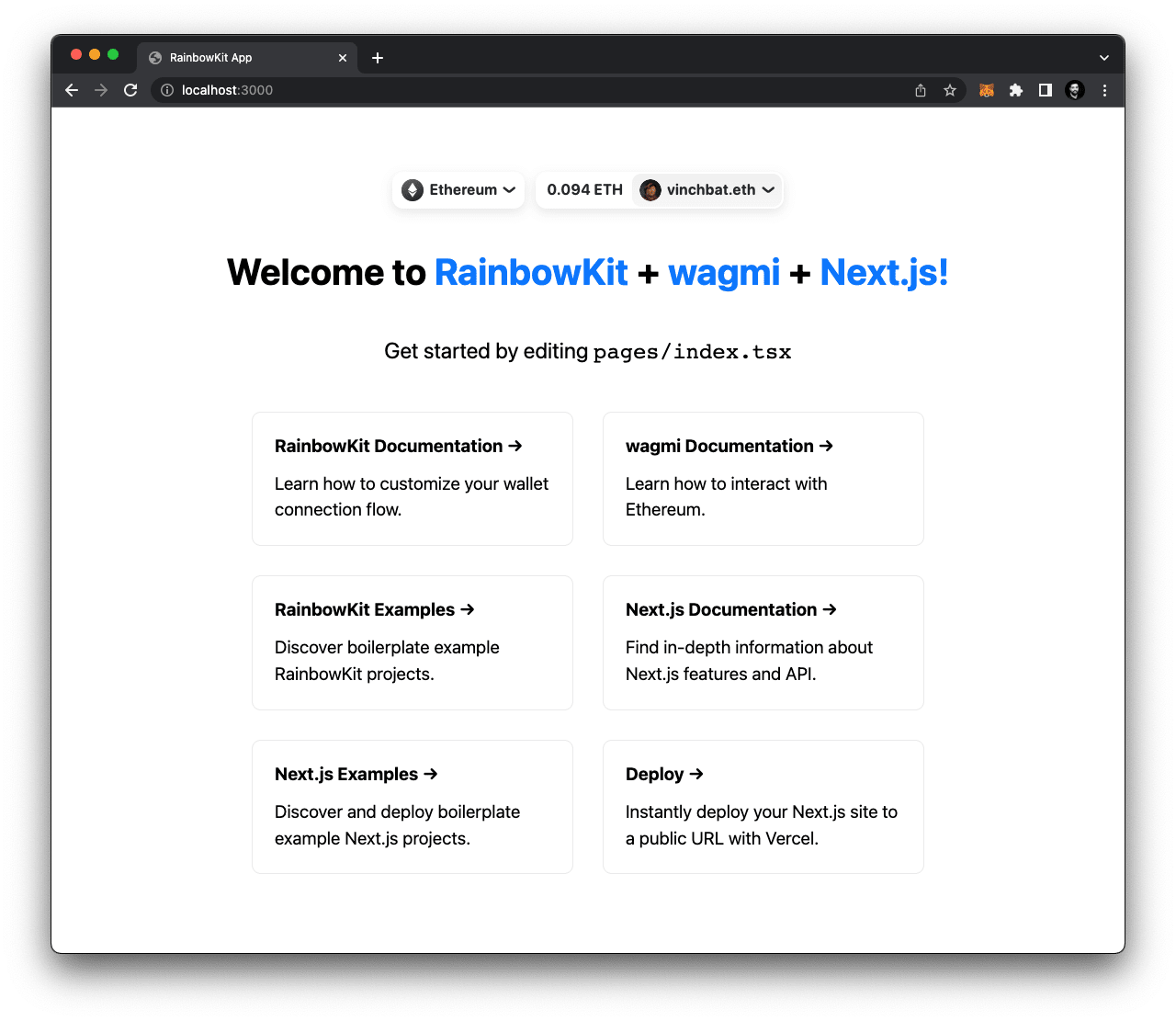
Task: Go back using the browser back arrow
Action: click(72, 90)
